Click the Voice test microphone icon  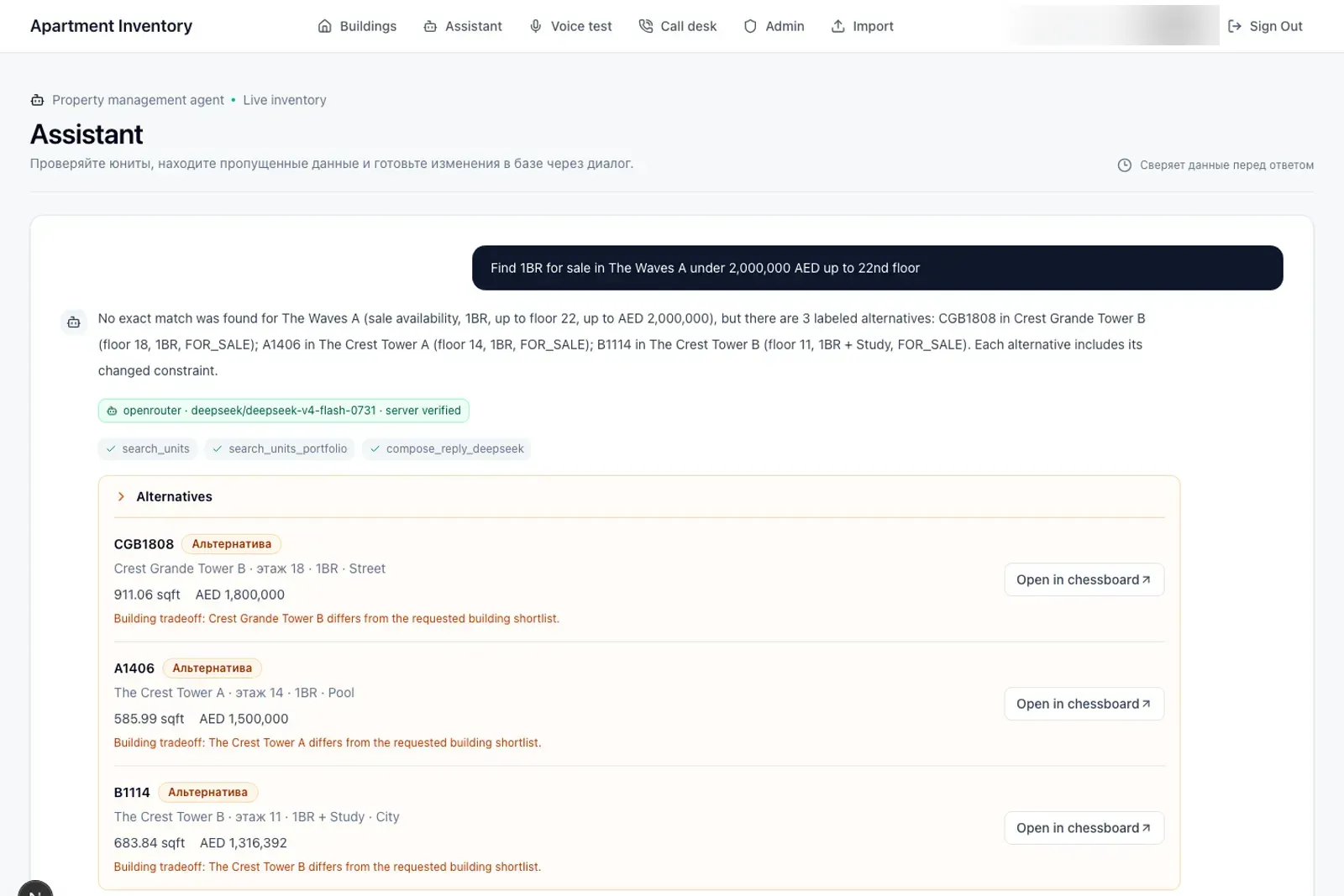(x=536, y=26)
